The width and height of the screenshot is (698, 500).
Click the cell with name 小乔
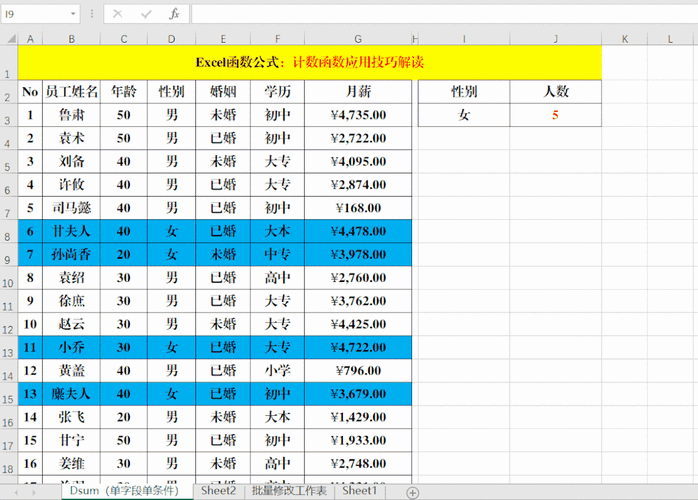[x=72, y=347]
